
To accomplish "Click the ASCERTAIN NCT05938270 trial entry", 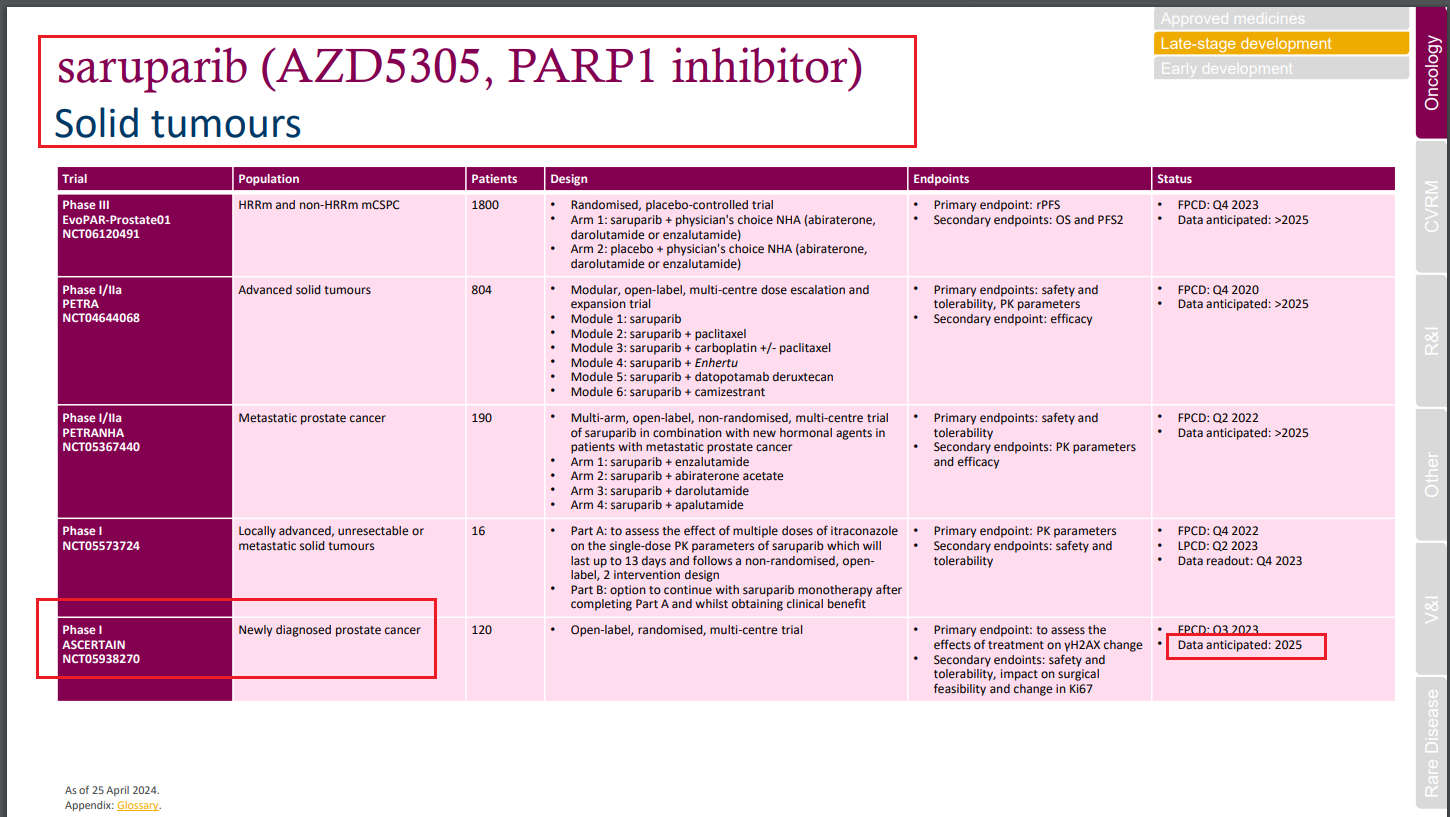I will click(x=95, y=644).
